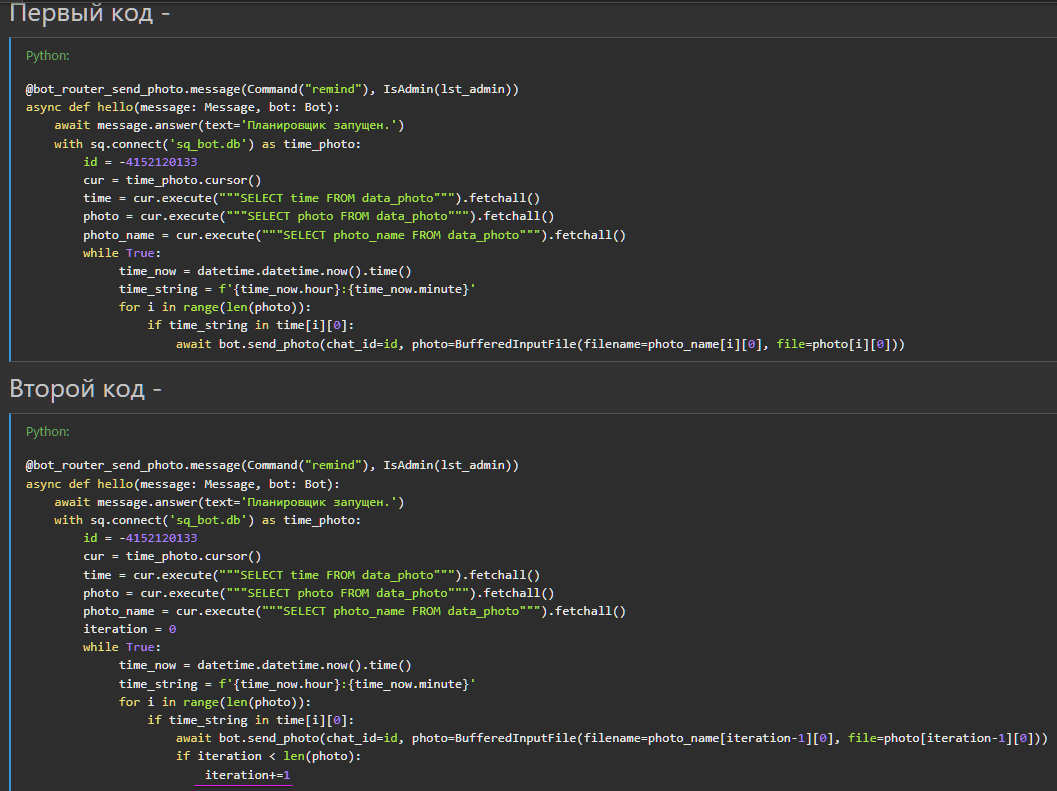Click the "iteration = 0" line
This screenshot has width=1057, height=791.
(x=129, y=629)
